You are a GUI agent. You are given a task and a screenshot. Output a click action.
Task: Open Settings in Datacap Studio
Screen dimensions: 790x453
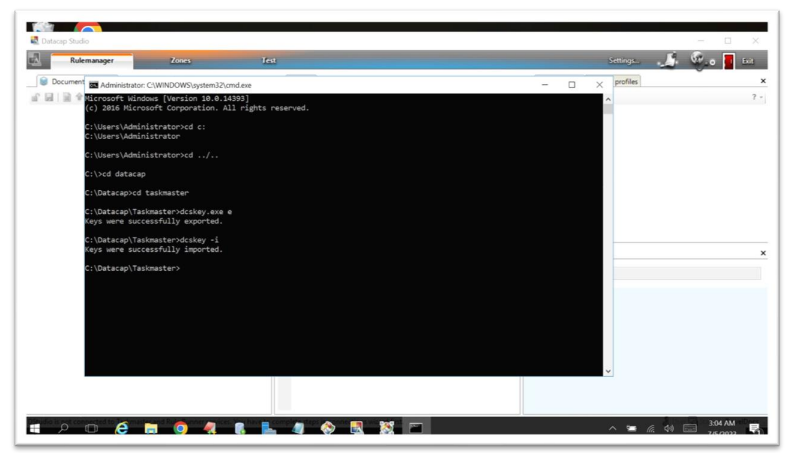624,60
